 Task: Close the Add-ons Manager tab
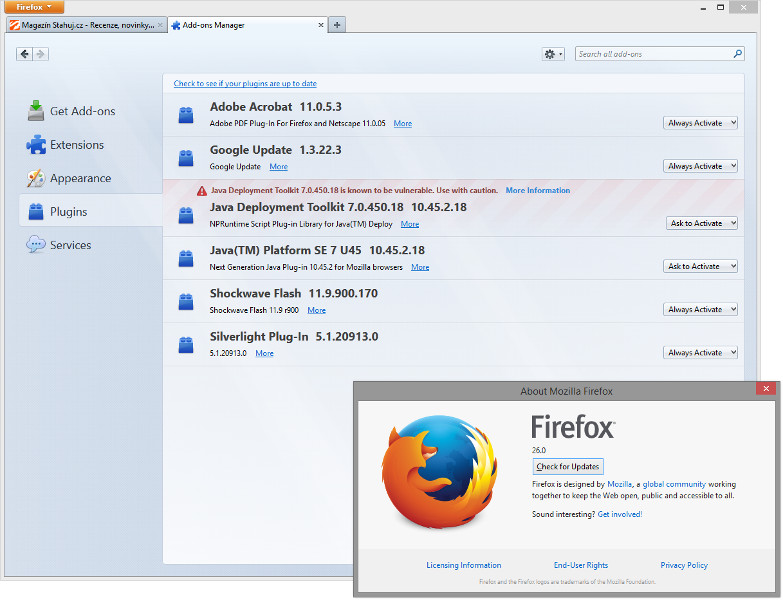coord(321,25)
